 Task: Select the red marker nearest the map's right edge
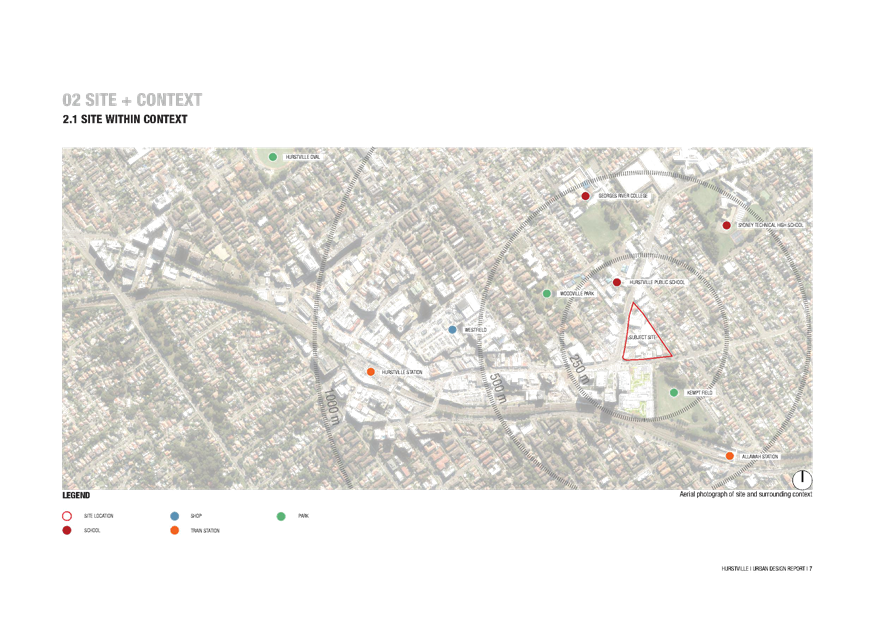[726, 225]
